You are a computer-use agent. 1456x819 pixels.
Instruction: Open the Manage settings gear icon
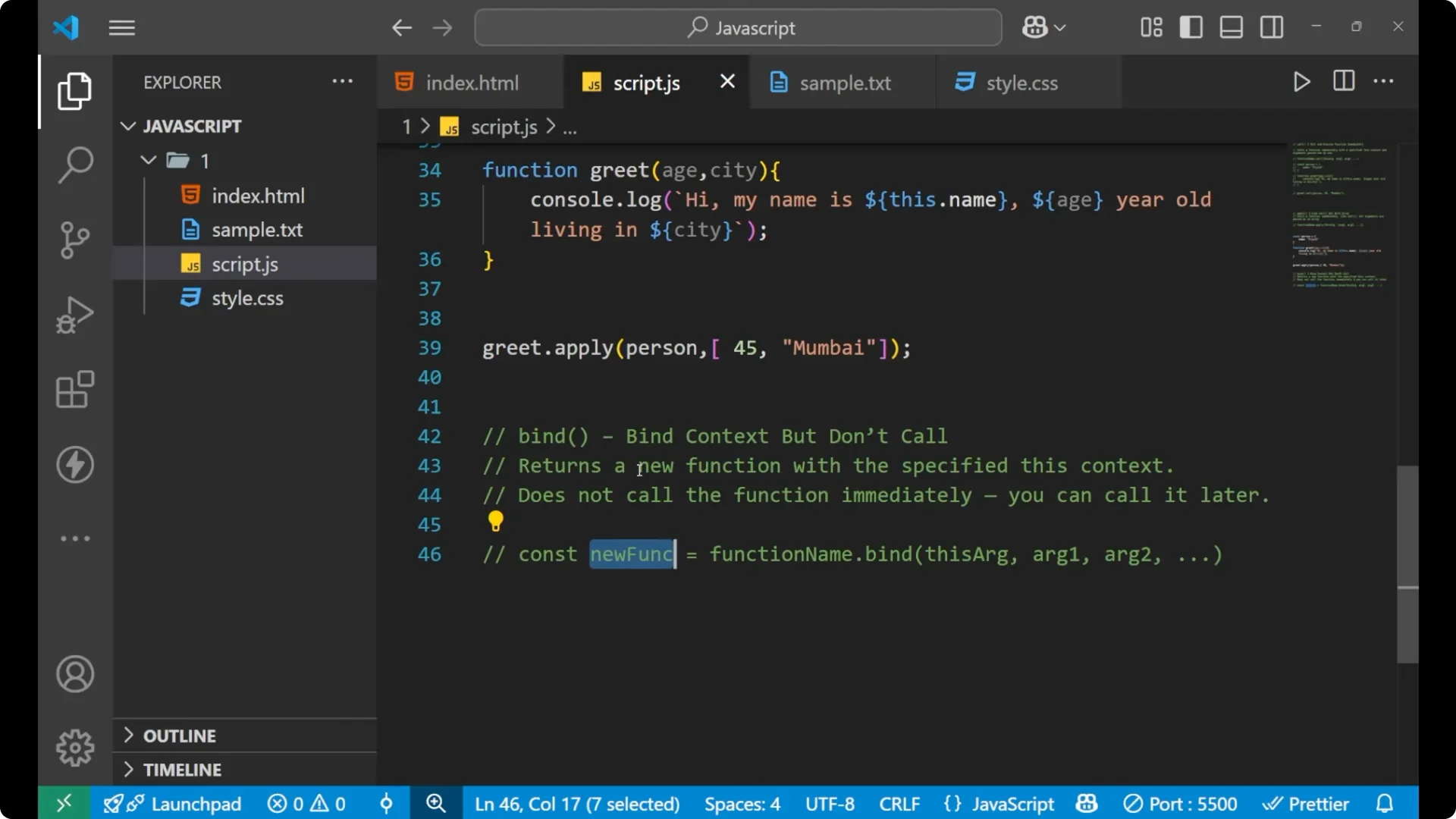click(x=74, y=747)
